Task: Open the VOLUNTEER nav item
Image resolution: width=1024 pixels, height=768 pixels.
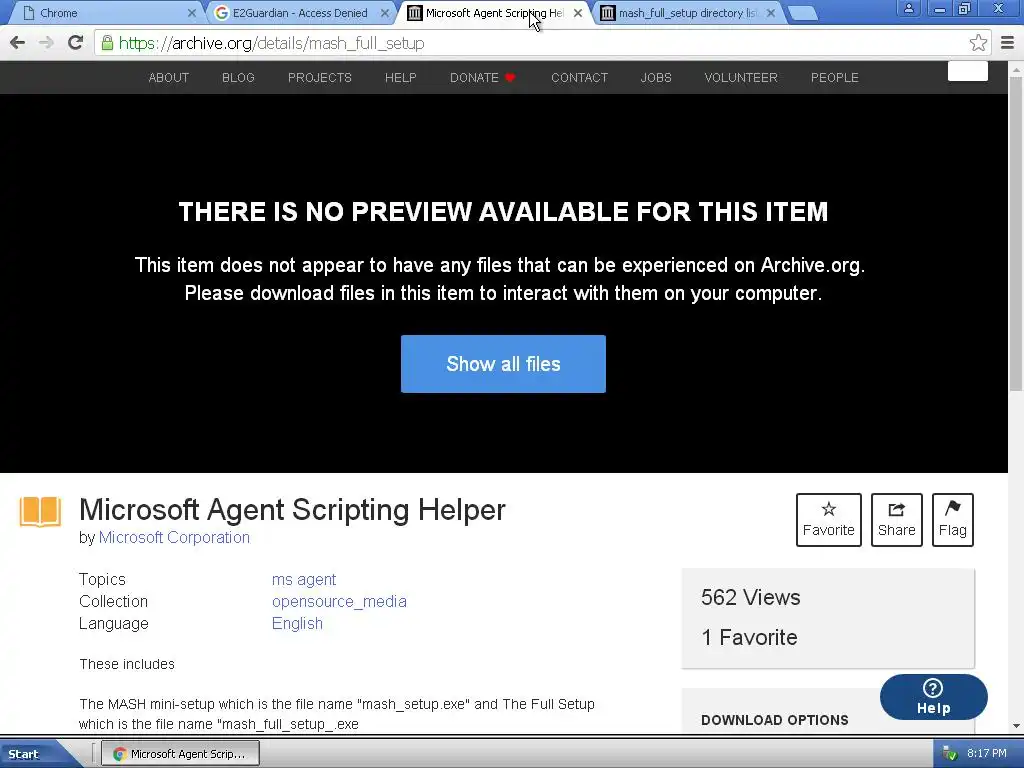Action: 741,78
